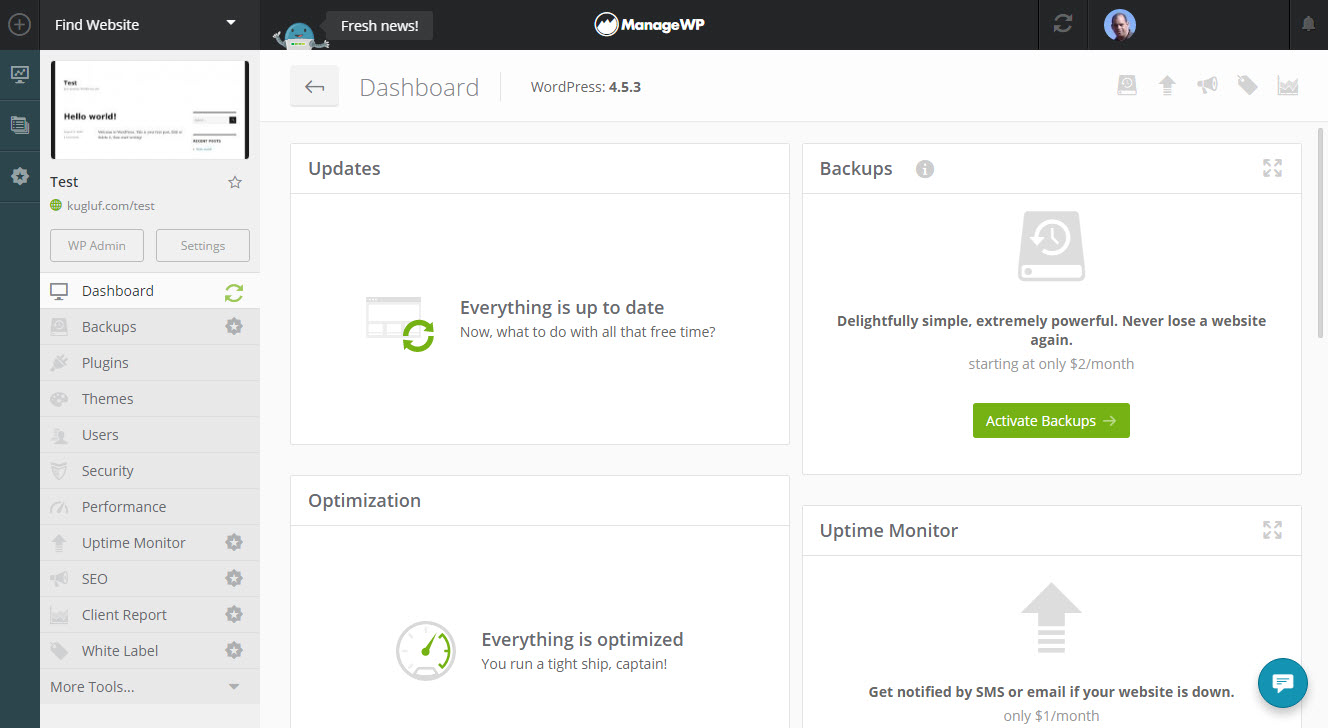Image resolution: width=1328 pixels, height=728 pixels.
Task: Click the white label tag icon in header
Action: coord(1247,86)
